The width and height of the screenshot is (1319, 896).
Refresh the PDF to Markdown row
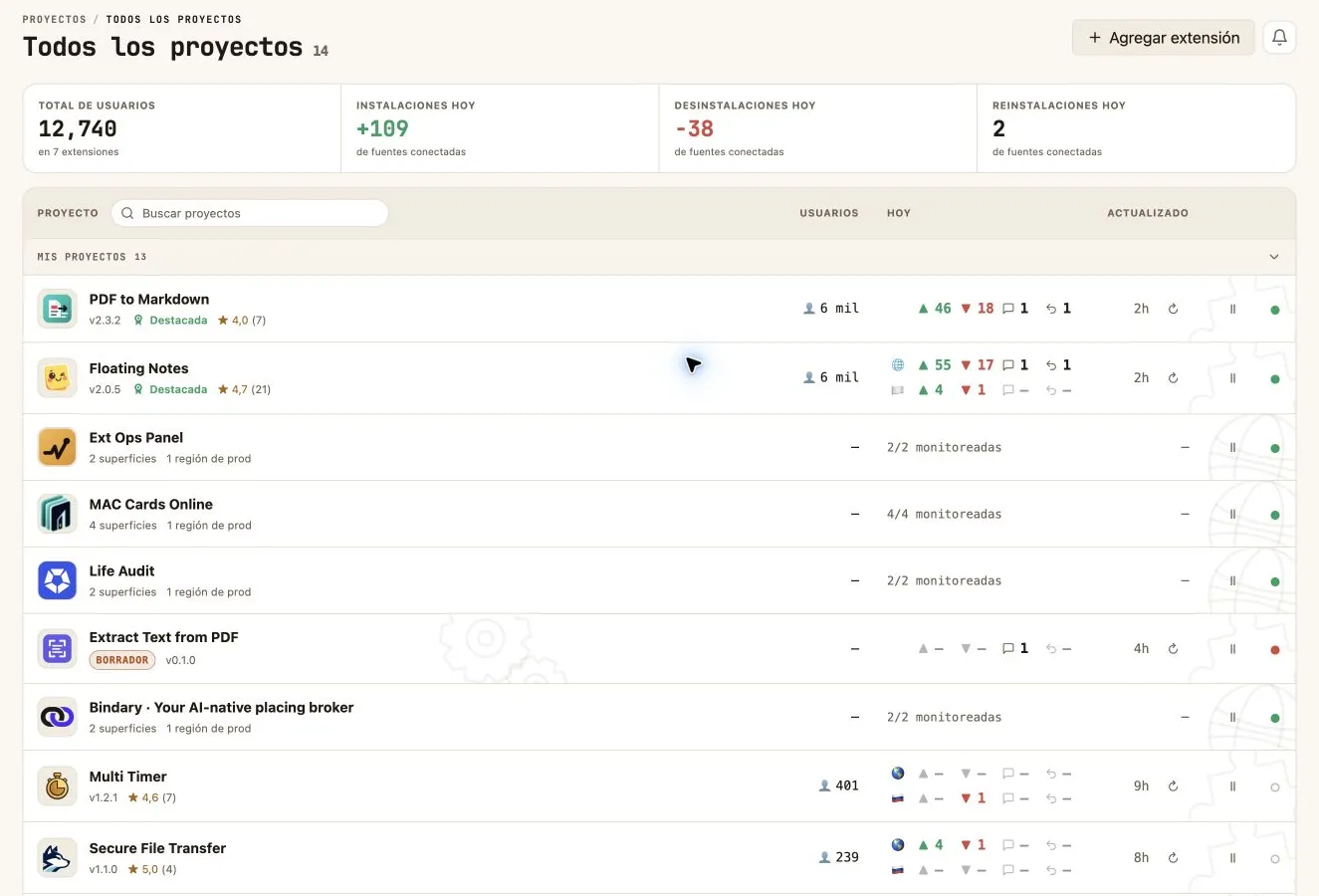click(1173, 309)
